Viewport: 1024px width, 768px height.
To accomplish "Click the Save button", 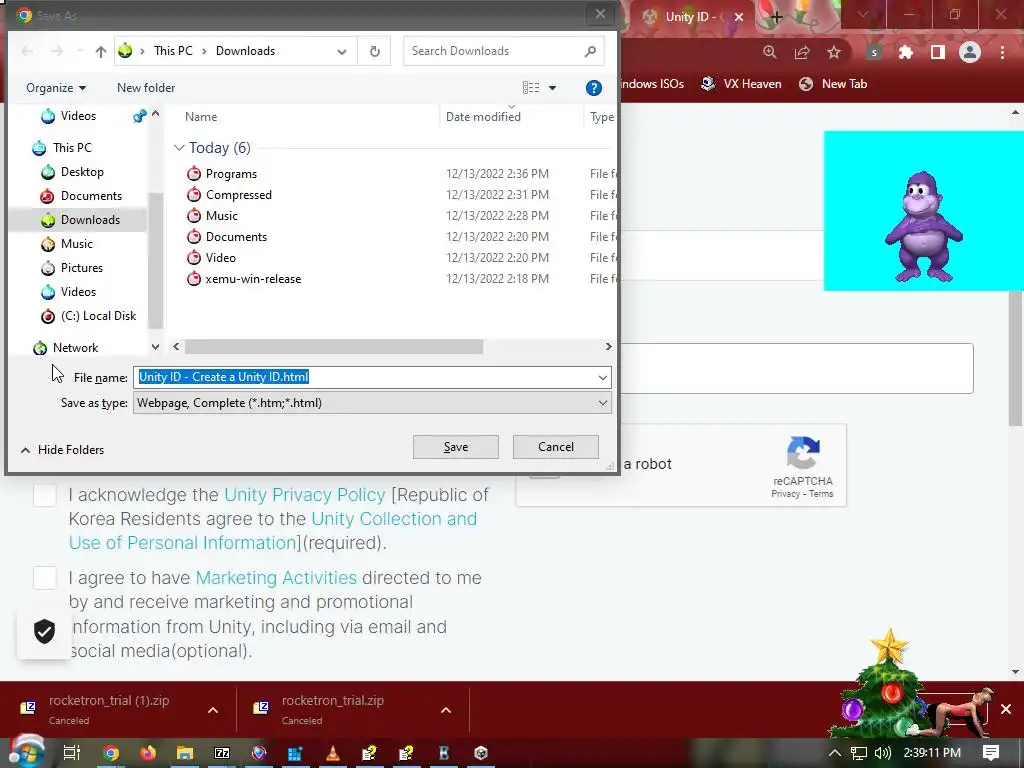I will [x=456, y=447].
